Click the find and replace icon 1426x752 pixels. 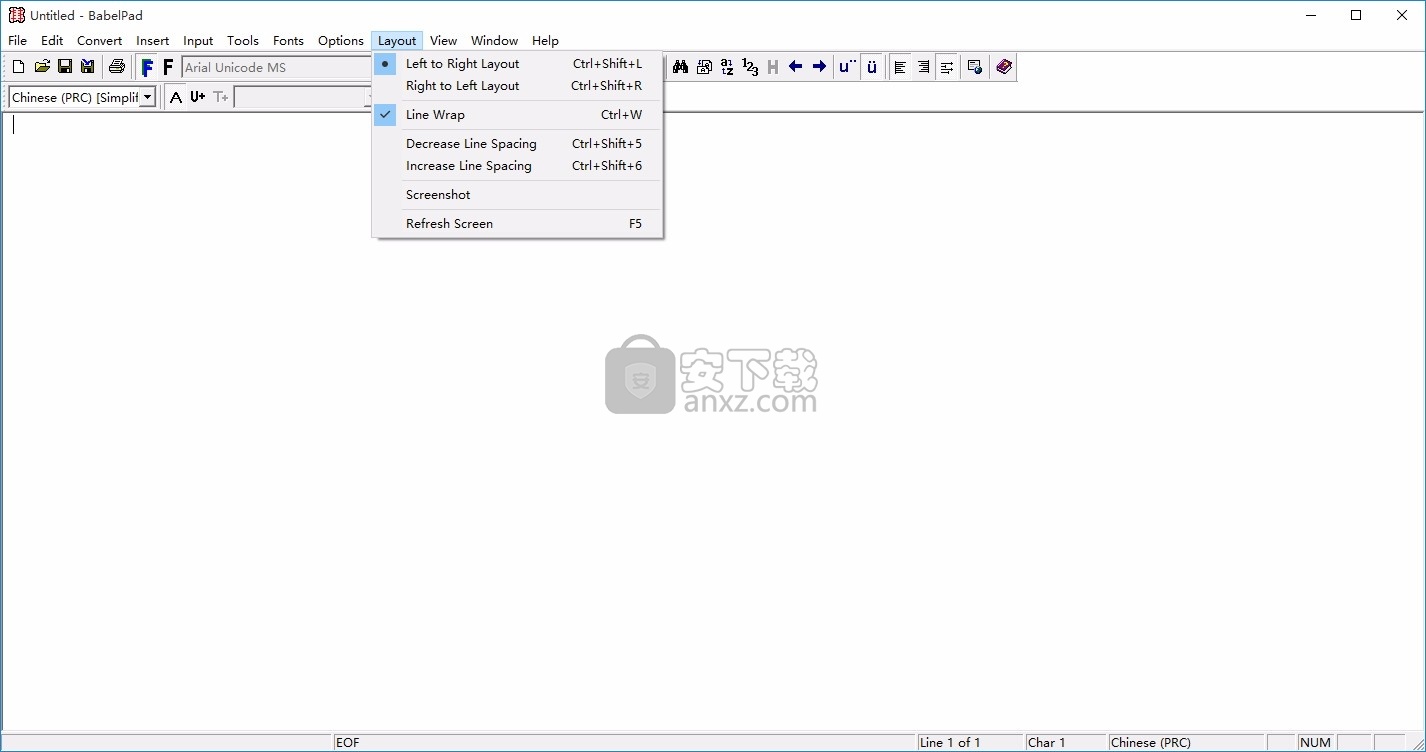click(x=704, y=67)
